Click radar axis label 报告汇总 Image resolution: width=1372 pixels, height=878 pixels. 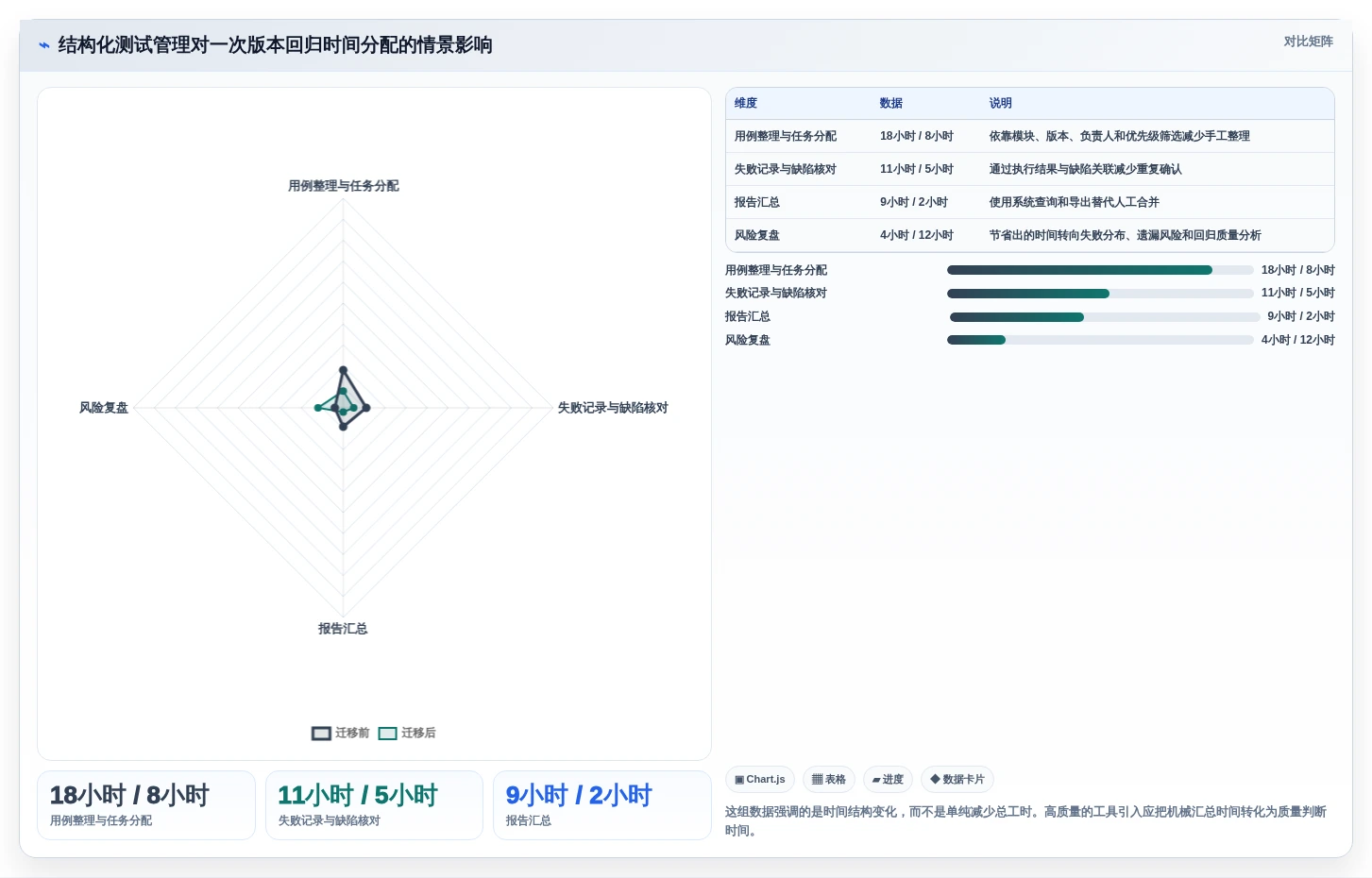pos(343,629)
